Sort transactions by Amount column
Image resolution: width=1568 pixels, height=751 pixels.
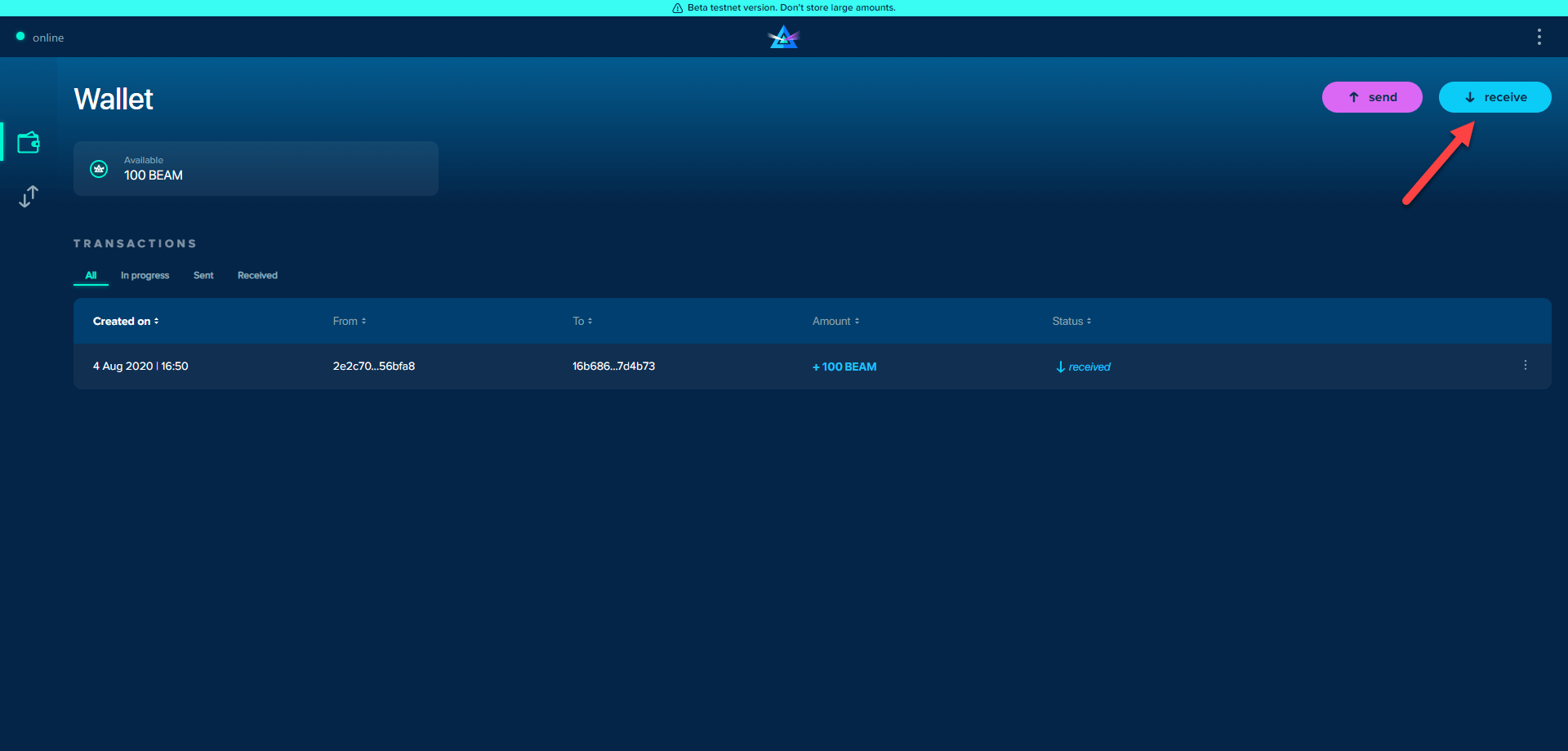click(x=835, y=322)
